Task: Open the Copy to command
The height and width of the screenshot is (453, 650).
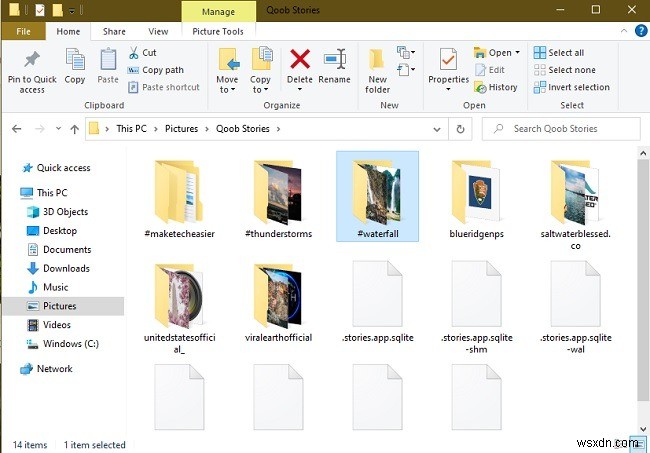Action: (x=261, y=70)
